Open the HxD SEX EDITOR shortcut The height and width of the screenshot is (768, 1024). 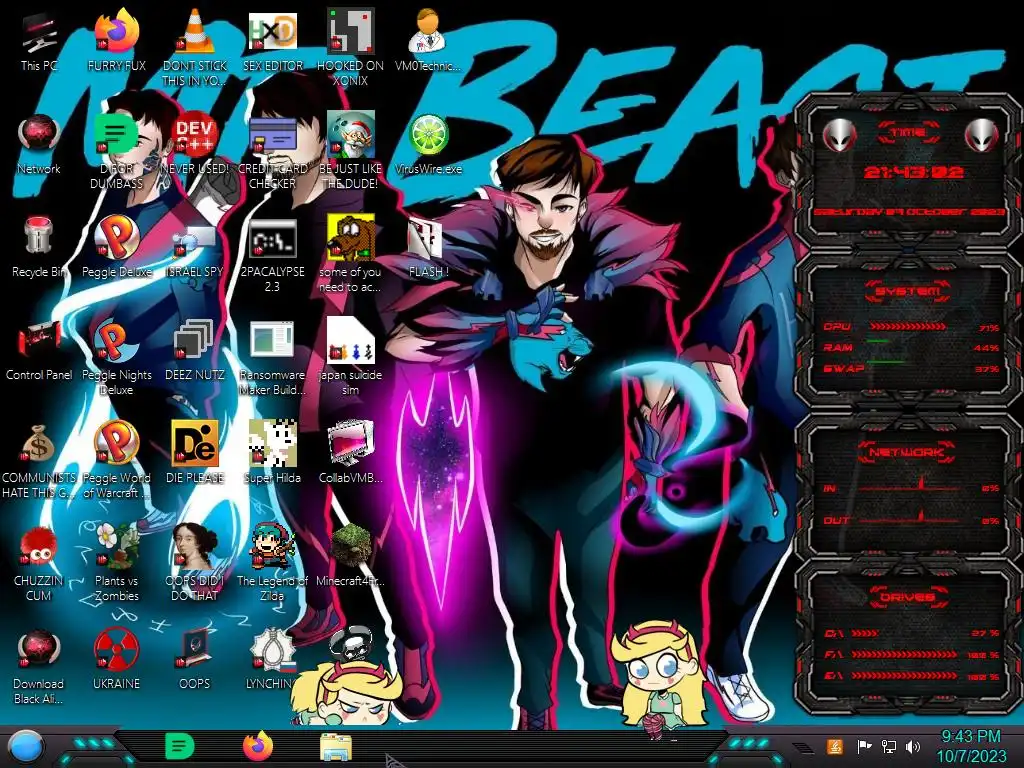273,42
